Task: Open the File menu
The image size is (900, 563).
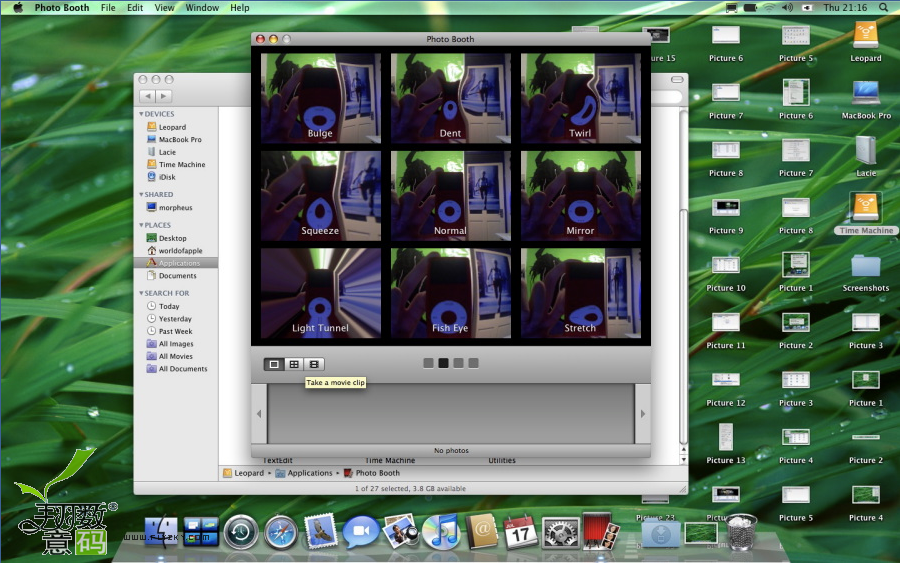Action: (108, 7)
